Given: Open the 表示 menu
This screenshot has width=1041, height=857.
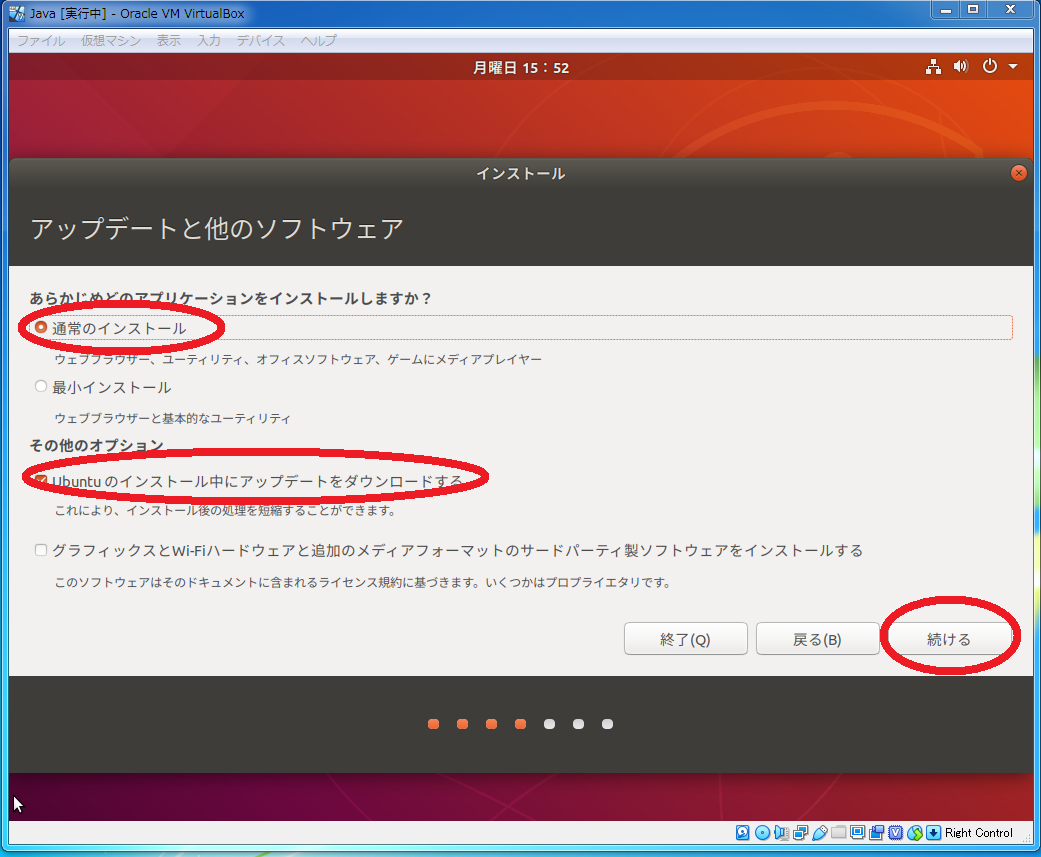Looking at the screenshot, I should 169,40.
